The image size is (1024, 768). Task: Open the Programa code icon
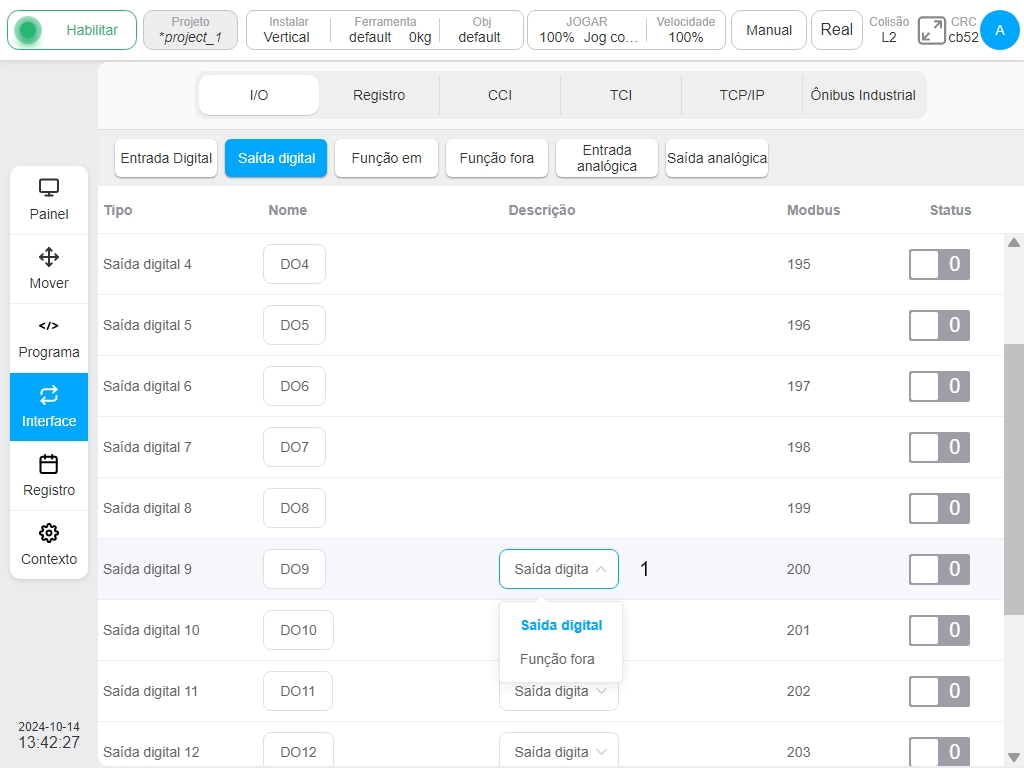pos(49,325)
